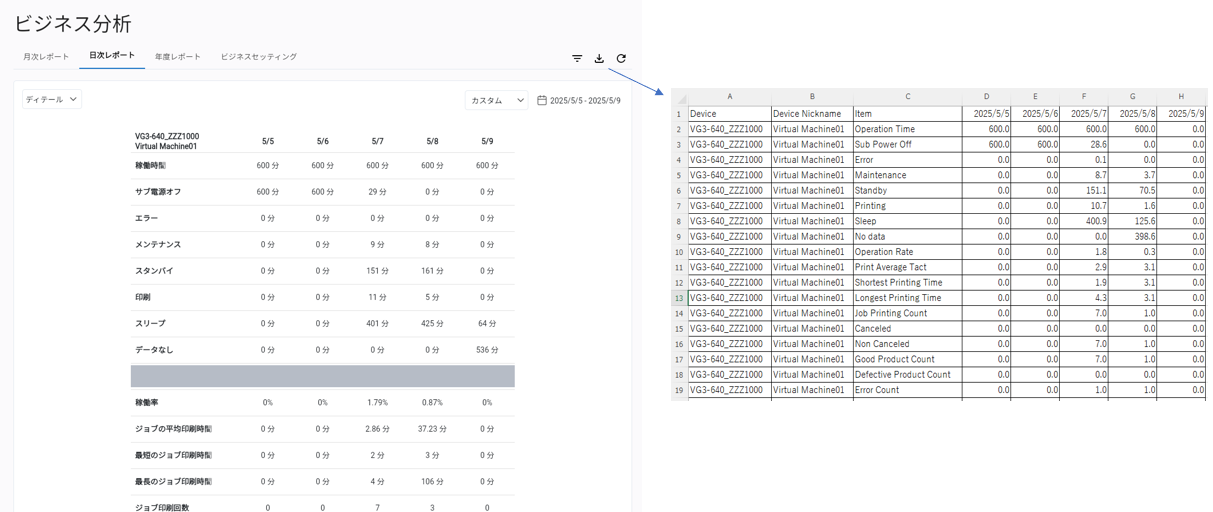Select the 日次レポート tab
This screenshot has width=1213, height=512.
pyautogui.click(x=112, y=56)
